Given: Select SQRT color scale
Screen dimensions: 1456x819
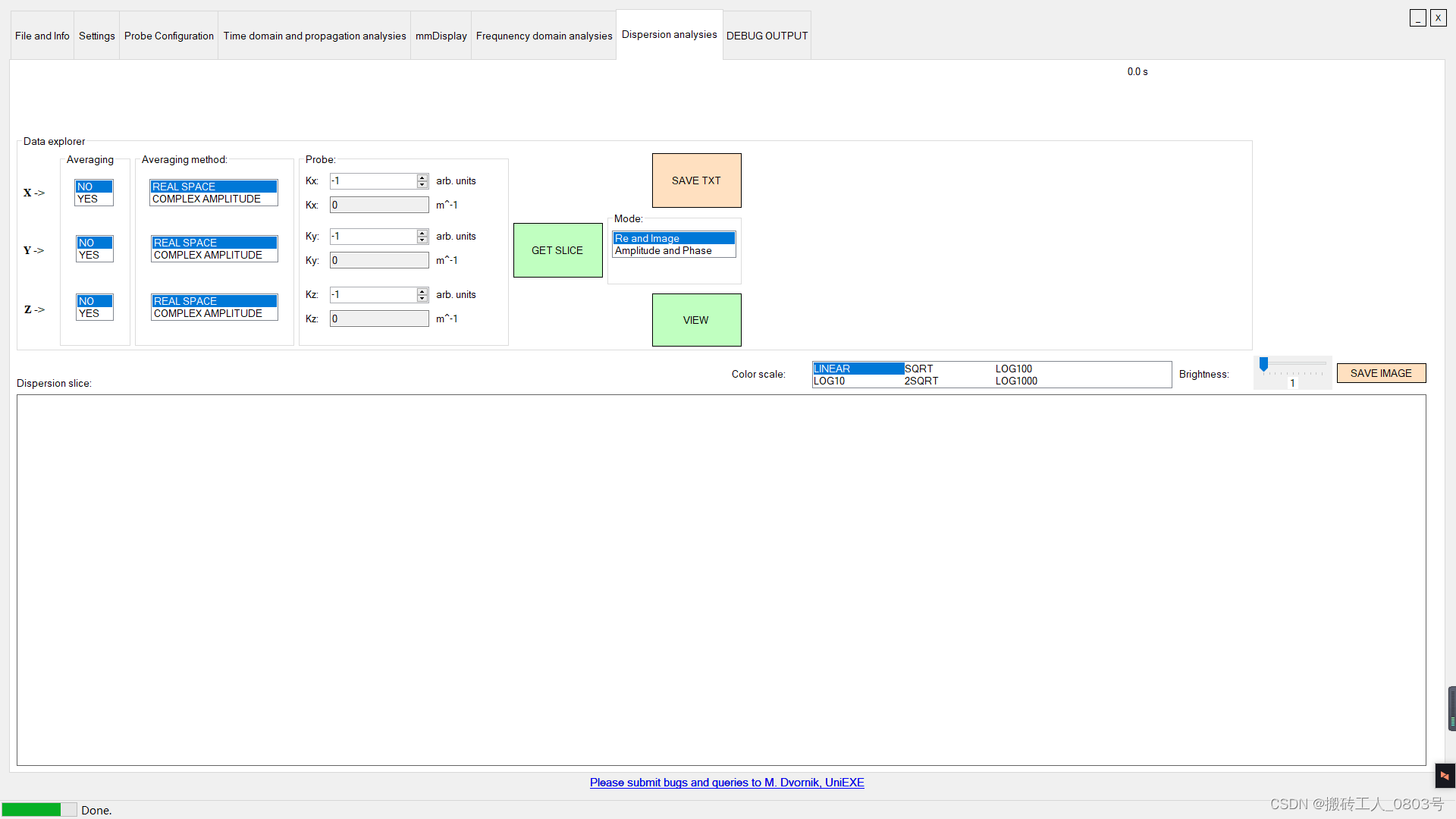Looking at the screenshot, I should (x=949, y=369).
